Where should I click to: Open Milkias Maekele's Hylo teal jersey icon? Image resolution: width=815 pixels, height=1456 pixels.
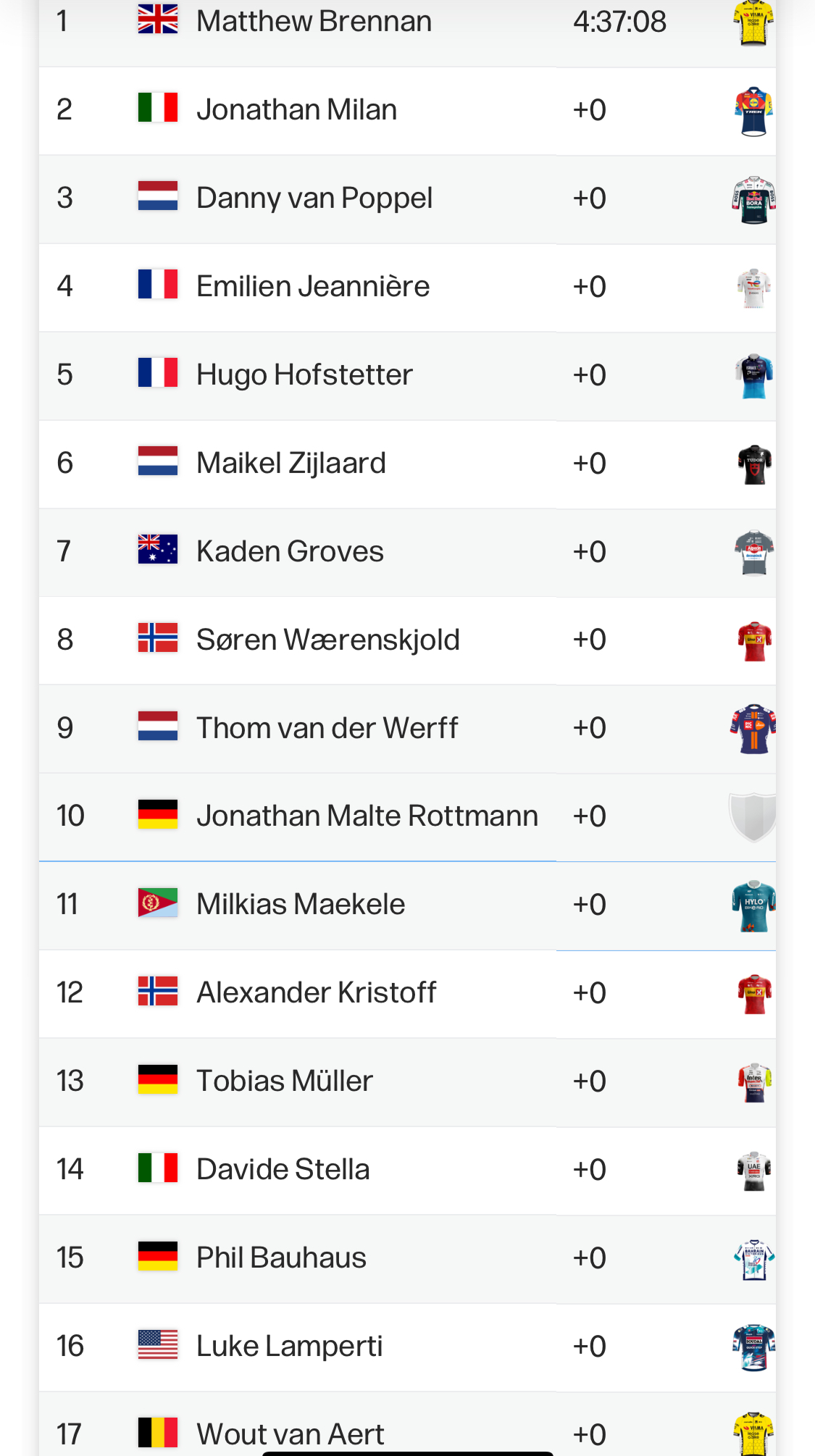753,905
